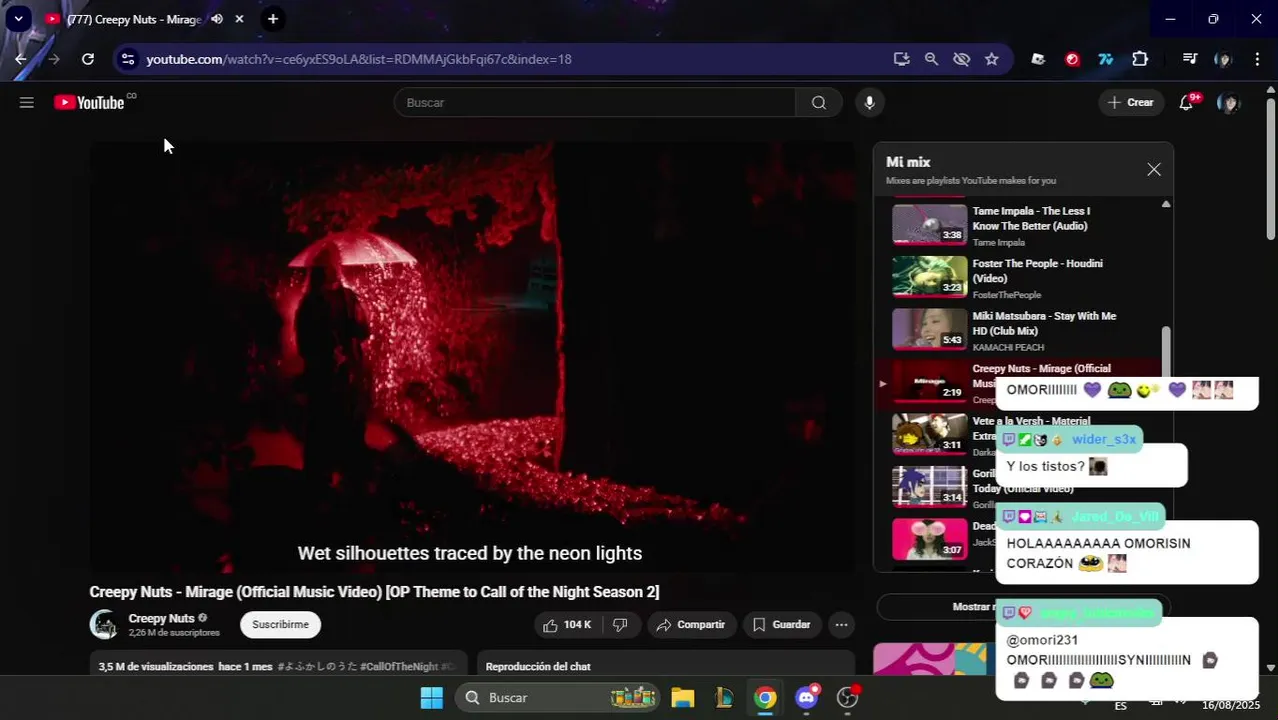The image size is (1278, 720).
Task: Open the 7TV extension icon
Action: tap(1105, 59)
